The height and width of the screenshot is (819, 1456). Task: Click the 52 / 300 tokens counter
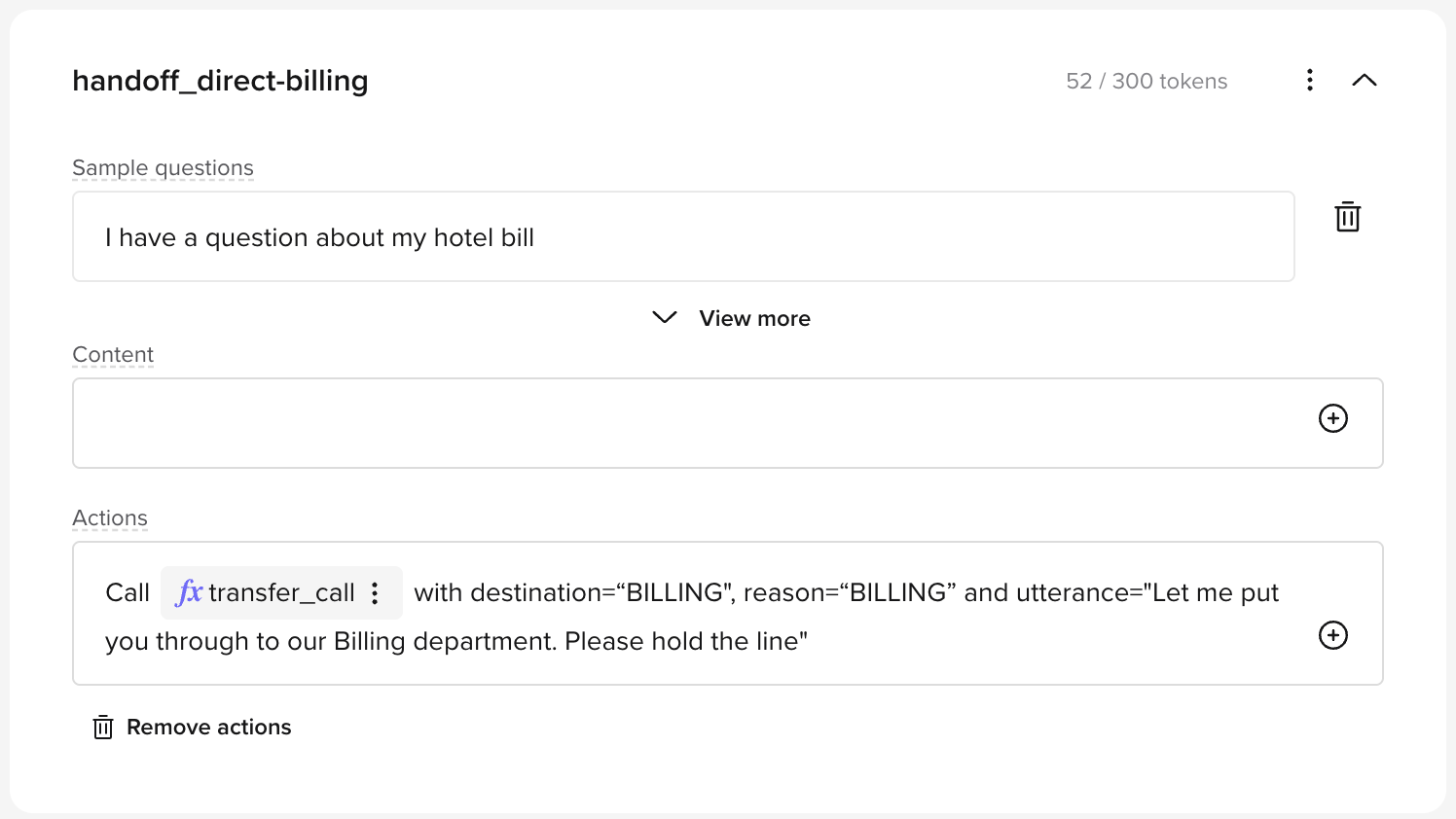1147,81
